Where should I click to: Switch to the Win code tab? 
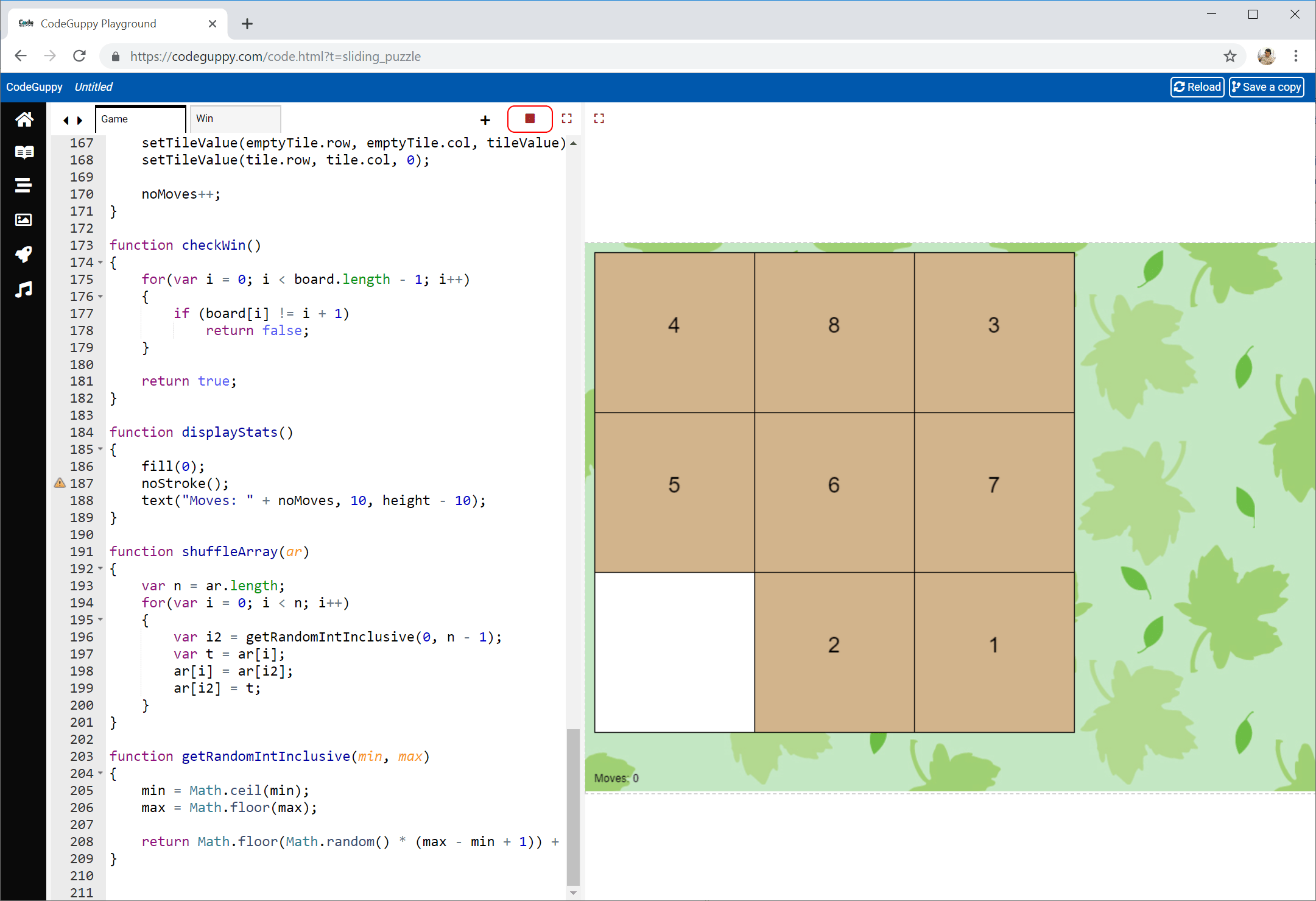234,119
